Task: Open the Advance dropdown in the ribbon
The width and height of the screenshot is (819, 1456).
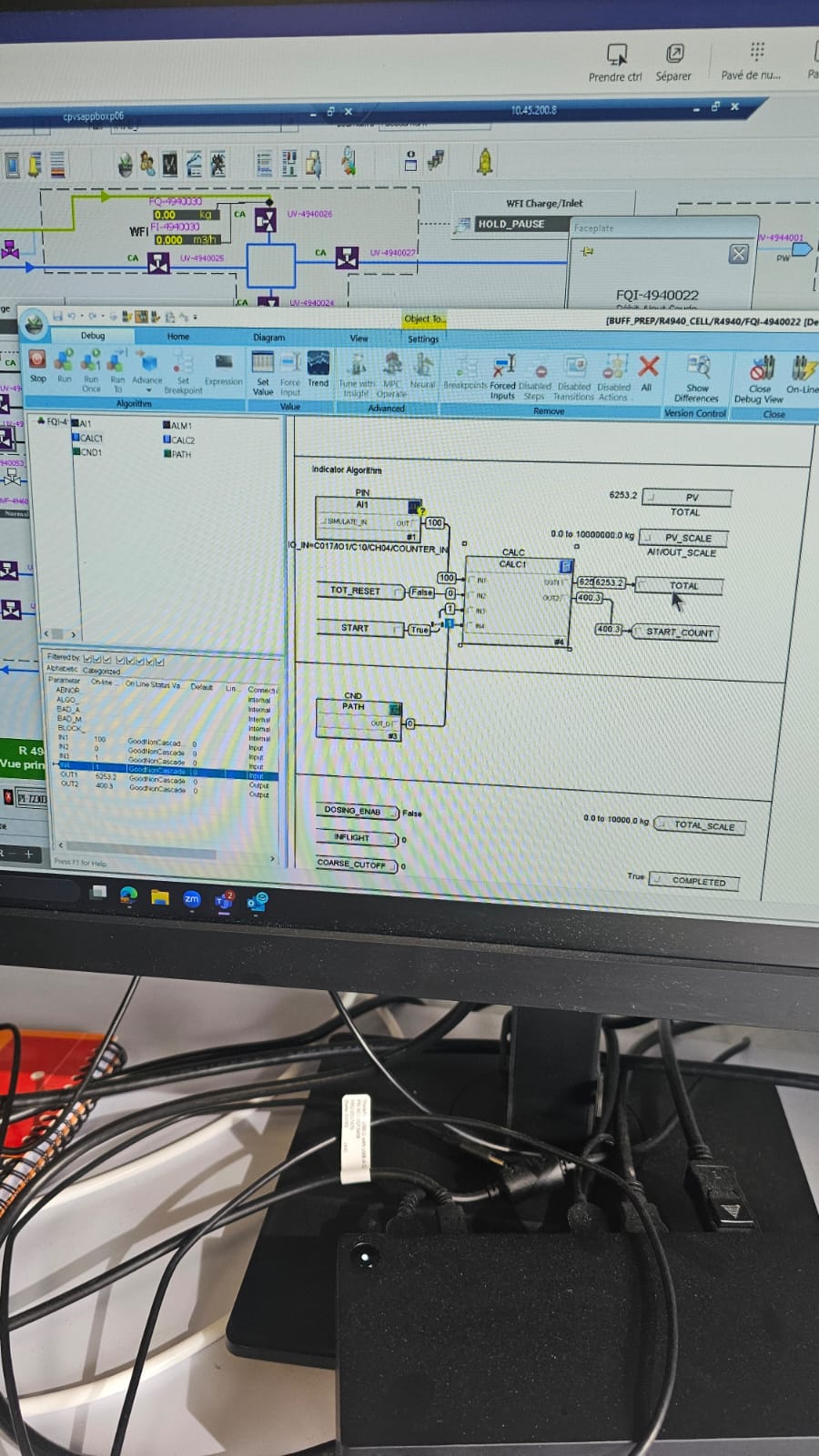Action: tap(147, 390)
